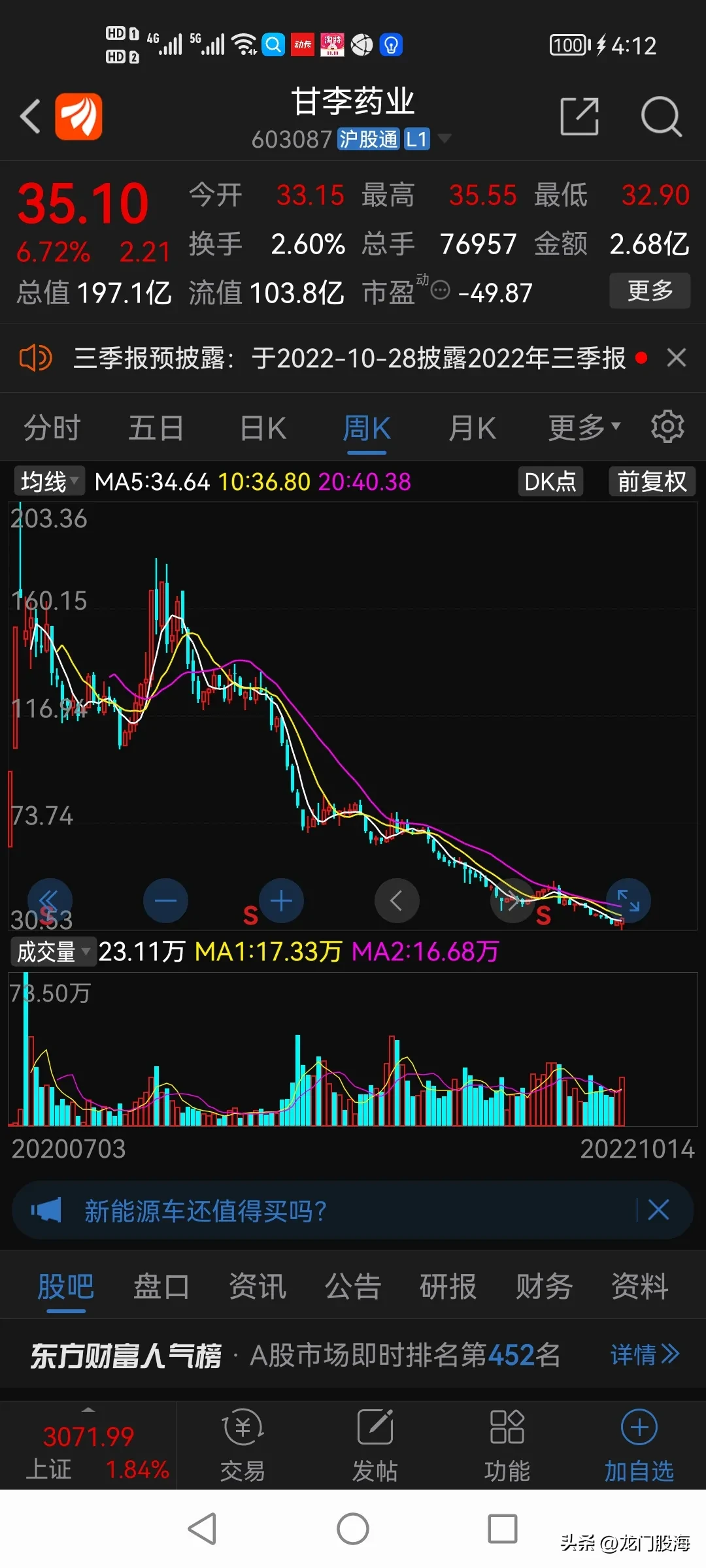Jump chart to earliest with double-left arrows
706x1568 pixels.
[x=50, y=901]
